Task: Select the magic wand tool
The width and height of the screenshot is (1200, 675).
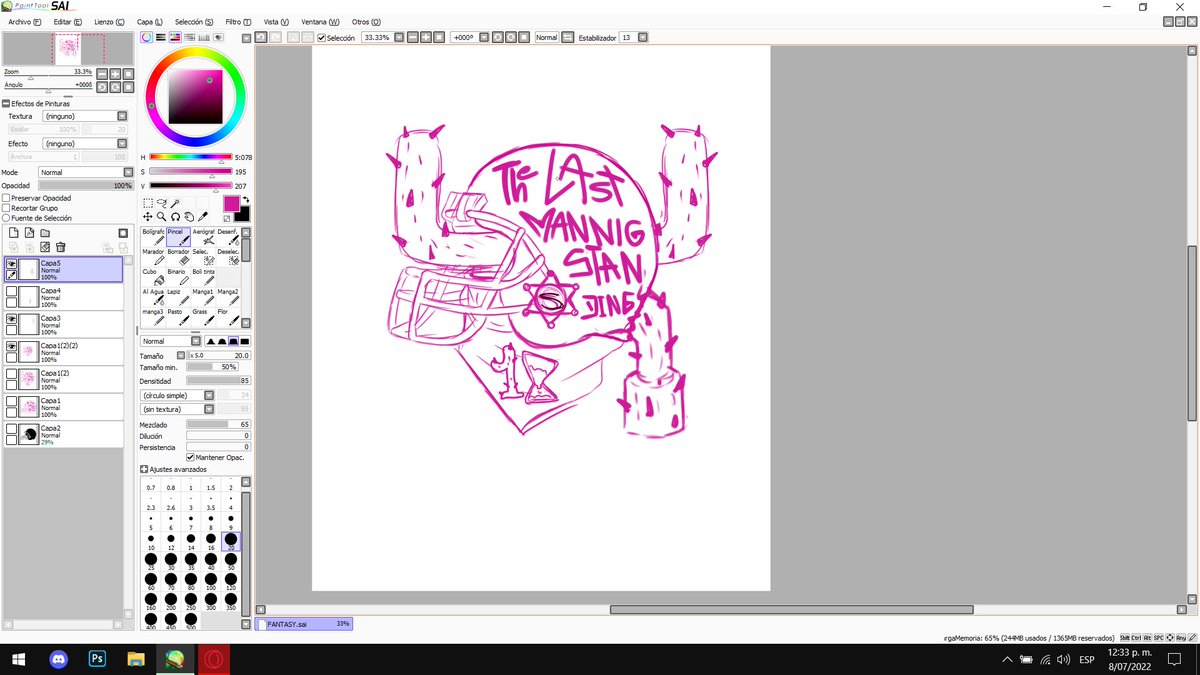Action: [x=175, y=203]
